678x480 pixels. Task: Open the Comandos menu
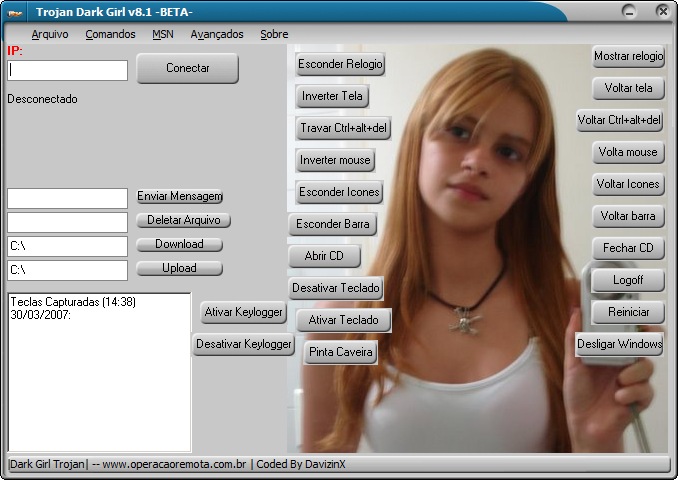pos(110,34)
